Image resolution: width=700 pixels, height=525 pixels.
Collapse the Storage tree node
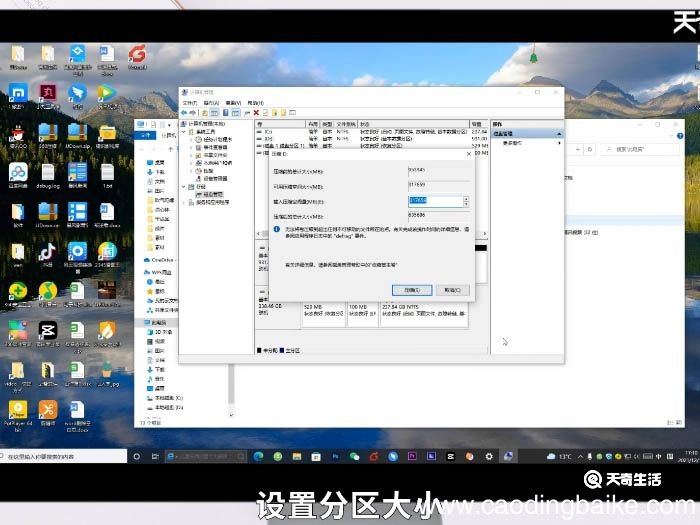[184, 187]
